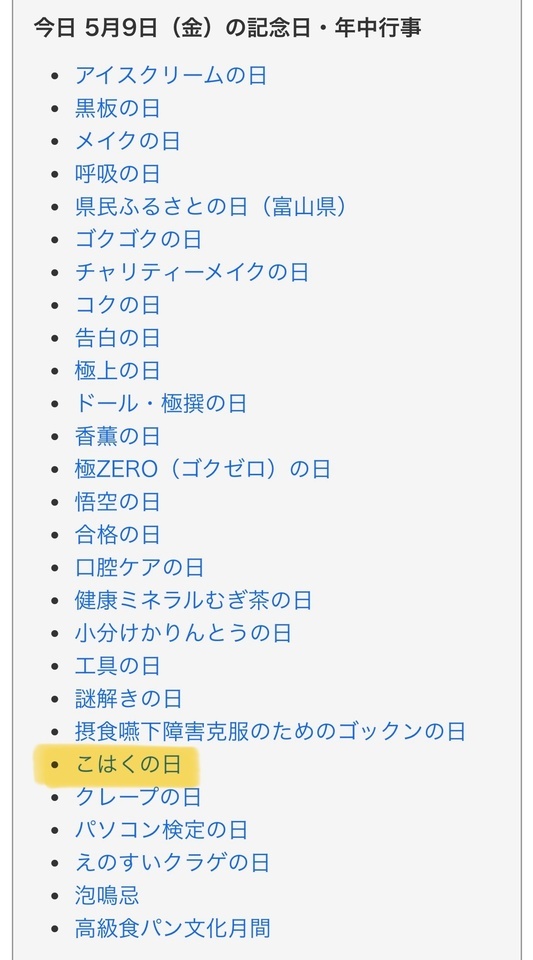The height and width of the screenshot is (960, 533).
Task: Click the メイクの日 link
Action: point(128,141)
